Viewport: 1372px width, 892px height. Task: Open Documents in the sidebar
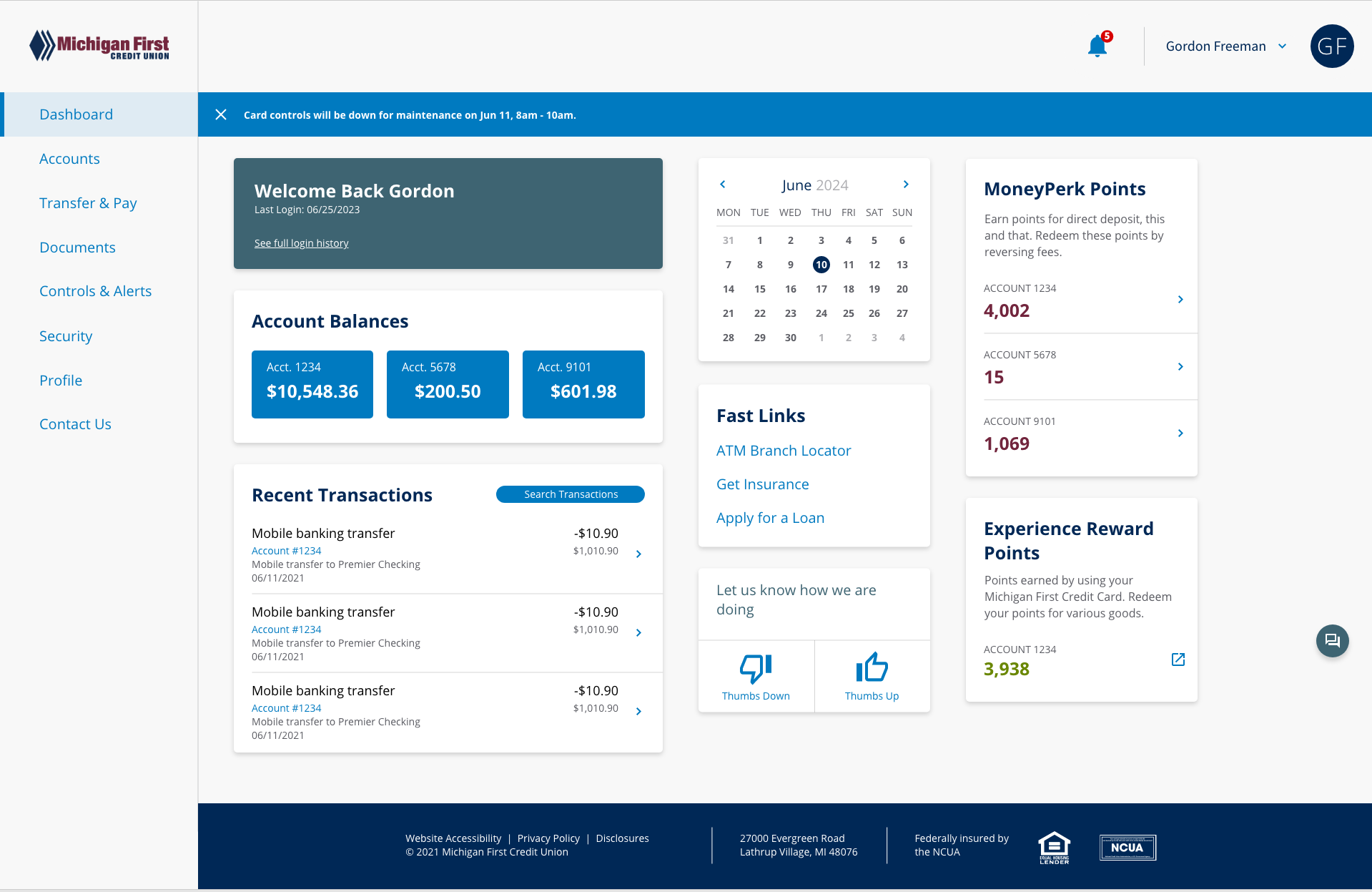[77, 247]
